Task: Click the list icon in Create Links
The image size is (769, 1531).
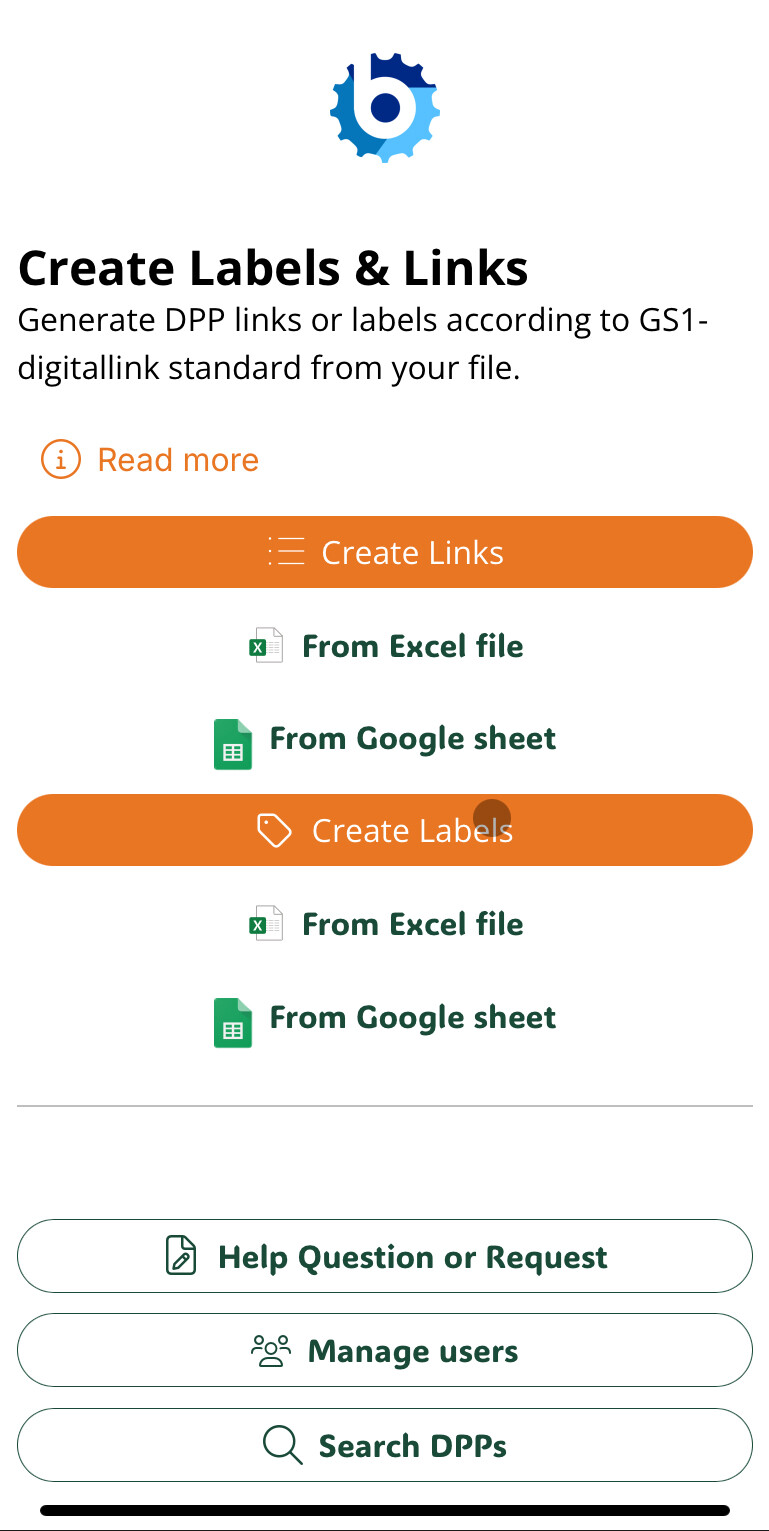Action: 286,552
